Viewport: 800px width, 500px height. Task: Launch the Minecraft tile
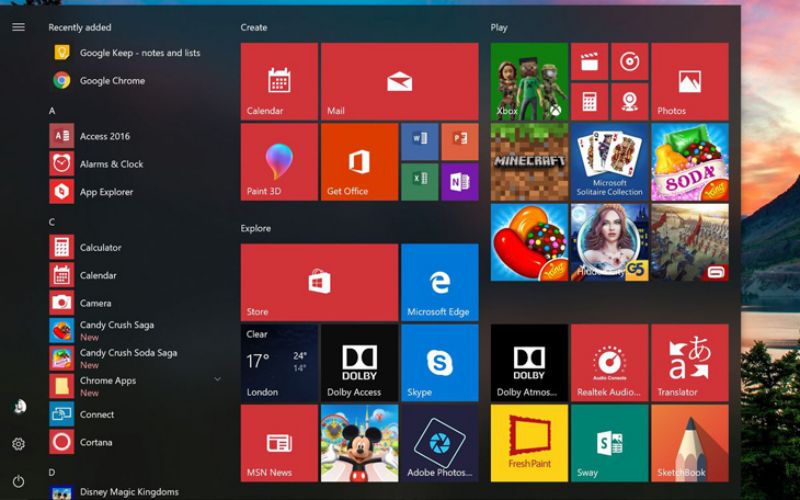click(529, 162)
